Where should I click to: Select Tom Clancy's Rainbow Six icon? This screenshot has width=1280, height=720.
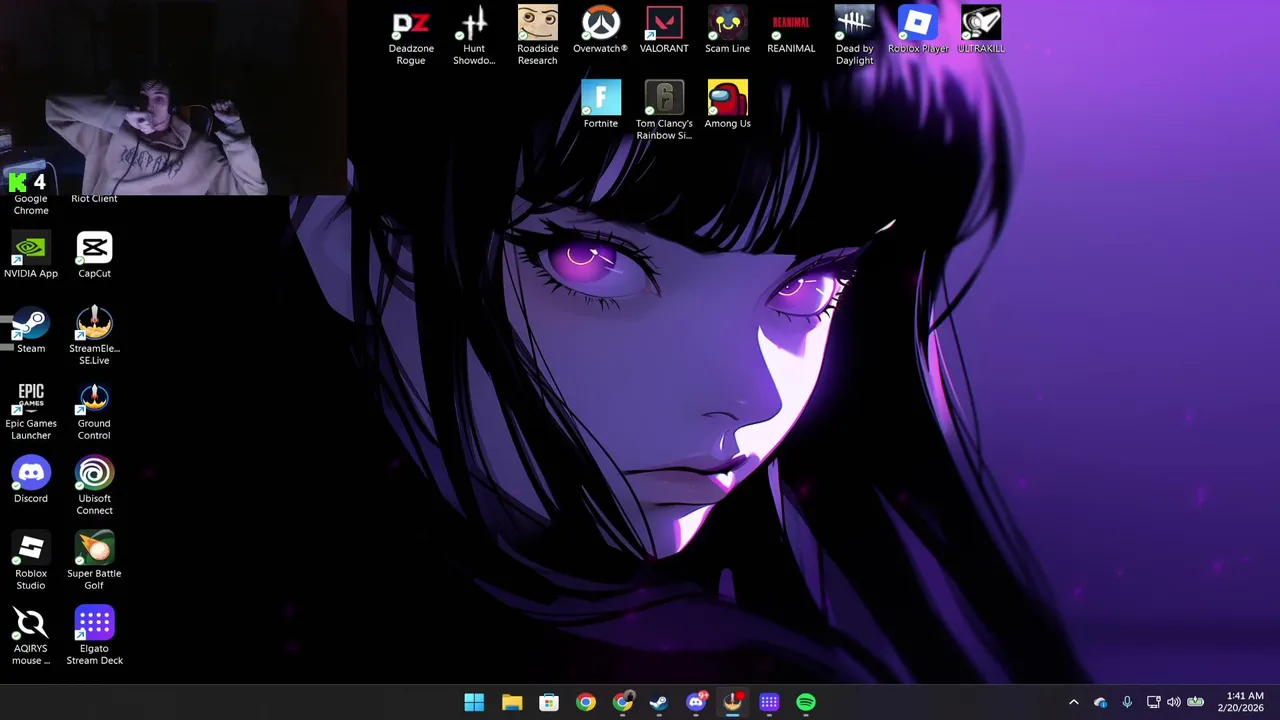click(x=664, y=111)
